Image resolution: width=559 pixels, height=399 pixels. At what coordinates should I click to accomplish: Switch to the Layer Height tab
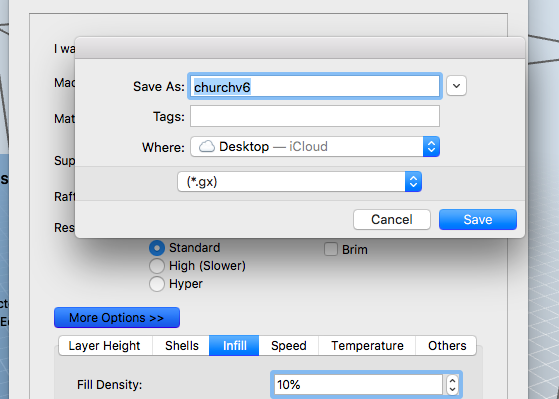click(106, 346)
